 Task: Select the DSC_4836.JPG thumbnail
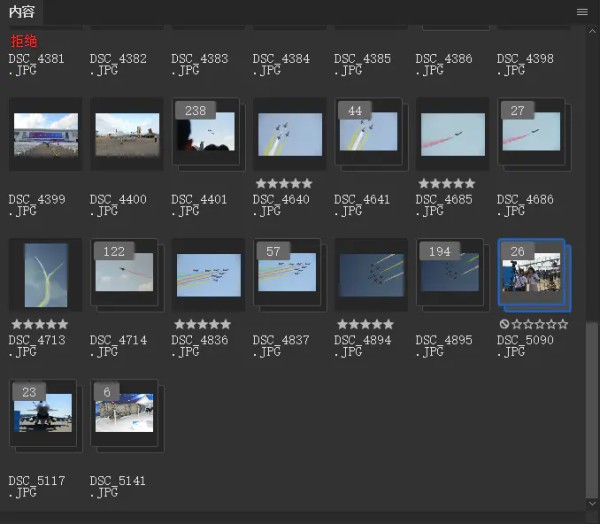click(209, 275)
